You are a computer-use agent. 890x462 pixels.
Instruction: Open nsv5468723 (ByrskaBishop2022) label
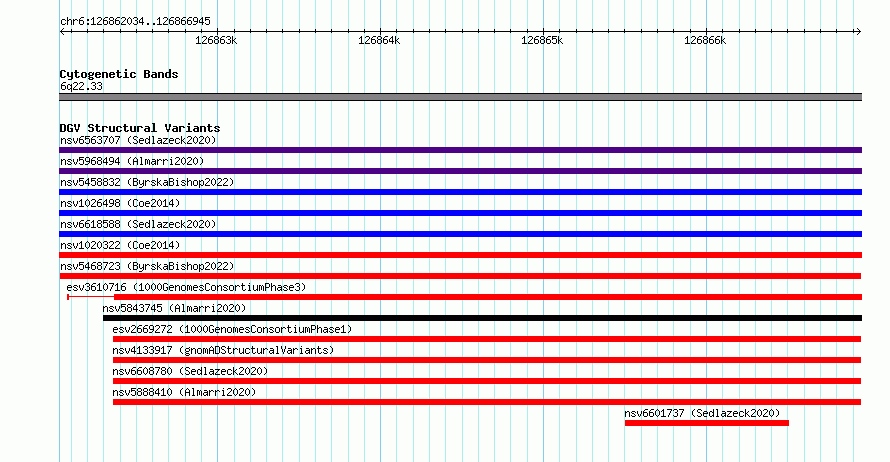pos(147,266)
